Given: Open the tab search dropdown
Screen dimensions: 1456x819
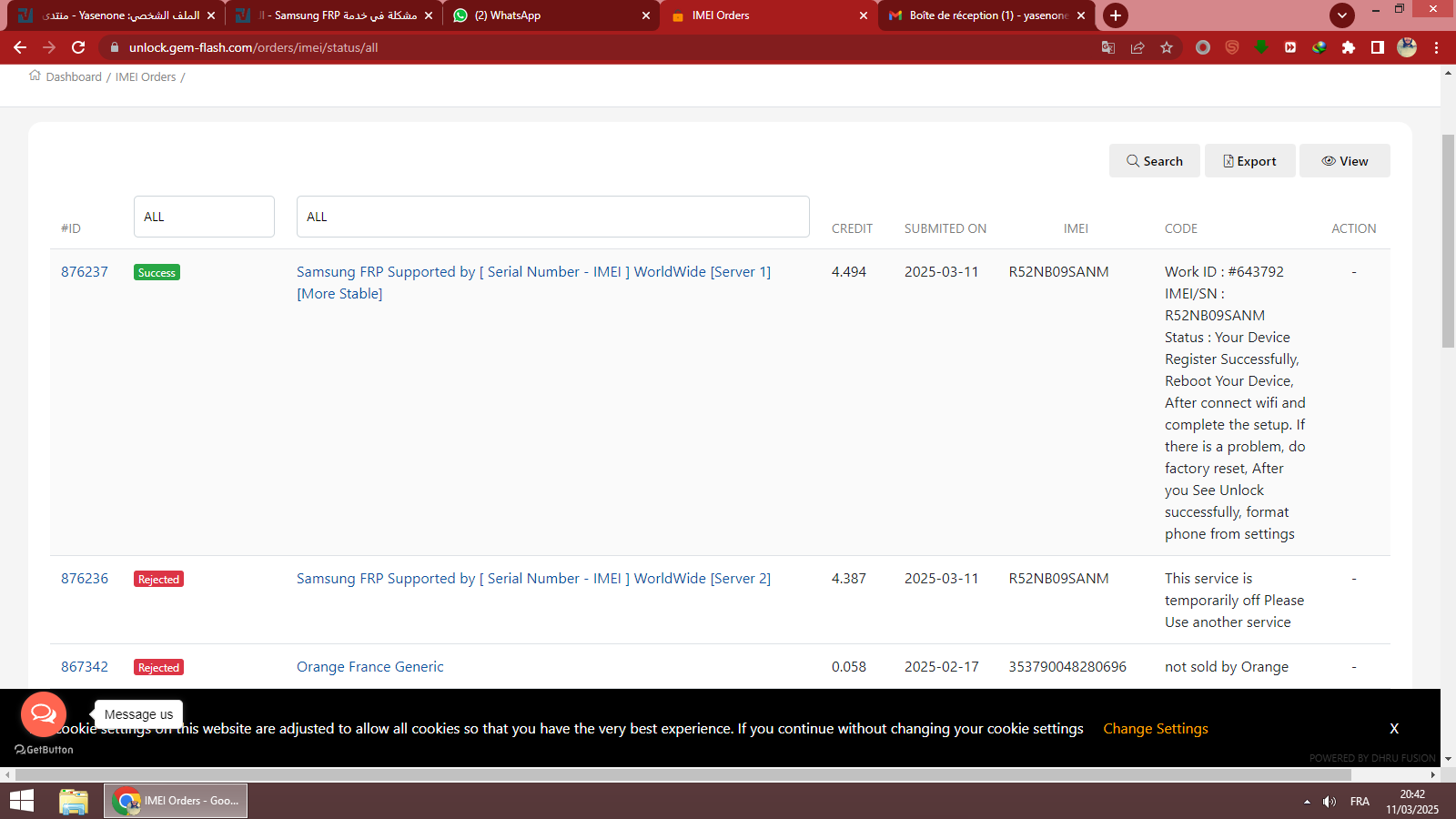Looking at the screenshot, I should (x=1342, y=15).
